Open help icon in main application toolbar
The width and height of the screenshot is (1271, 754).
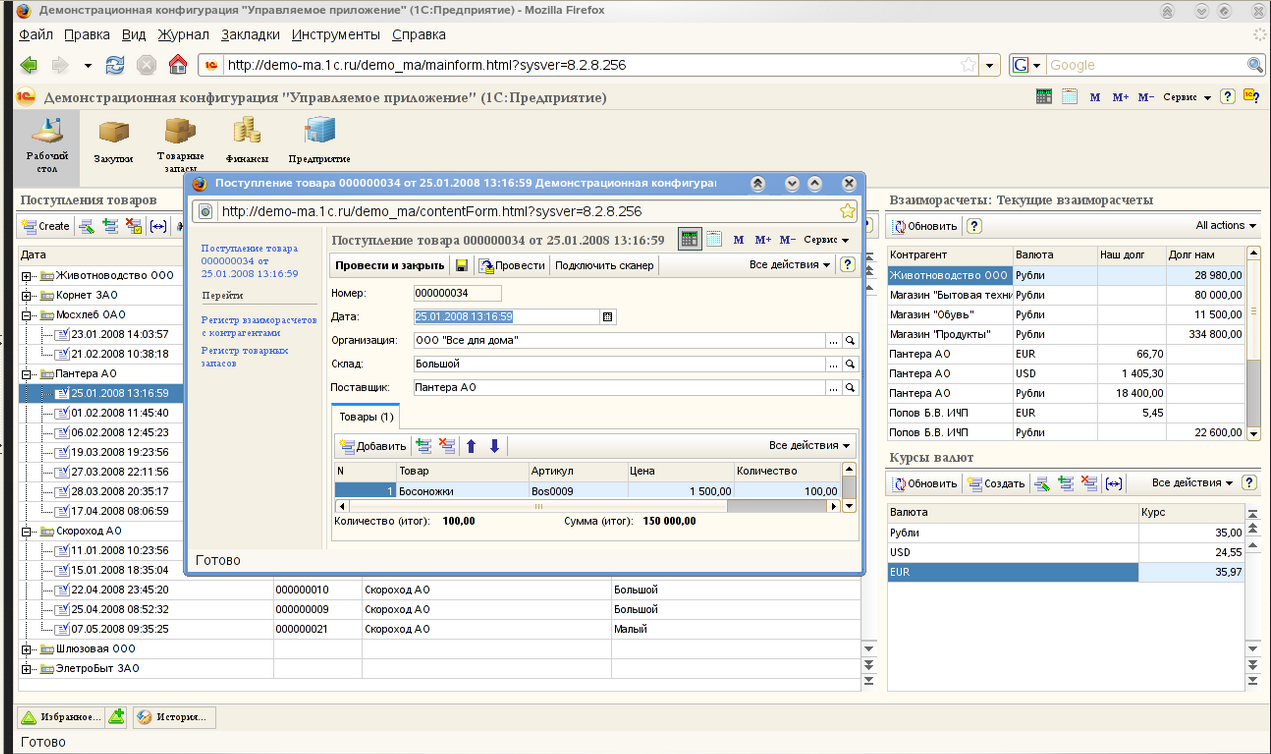(1228, 97)
